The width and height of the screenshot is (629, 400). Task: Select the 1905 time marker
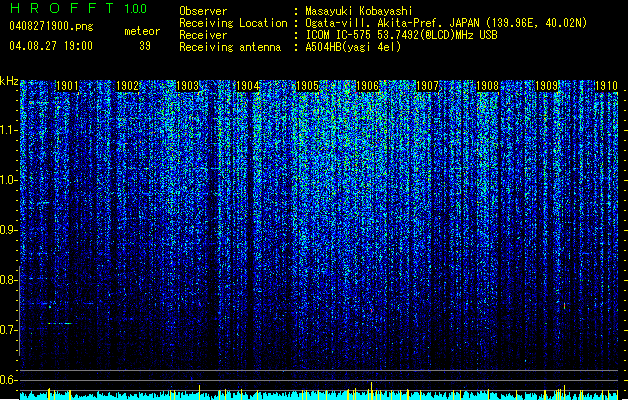click(x=307, y=86)
